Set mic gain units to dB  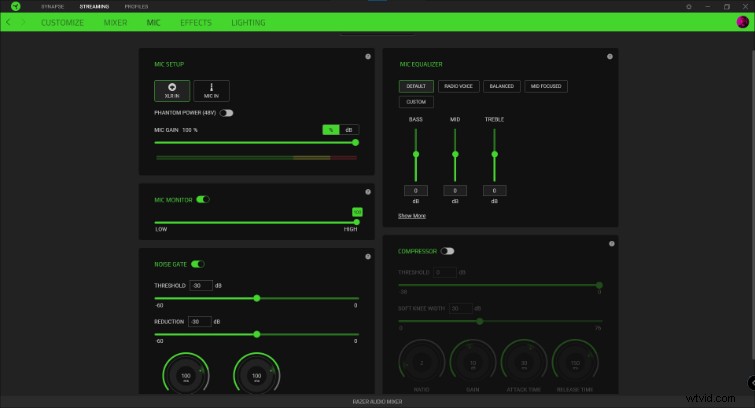point(349,130)
